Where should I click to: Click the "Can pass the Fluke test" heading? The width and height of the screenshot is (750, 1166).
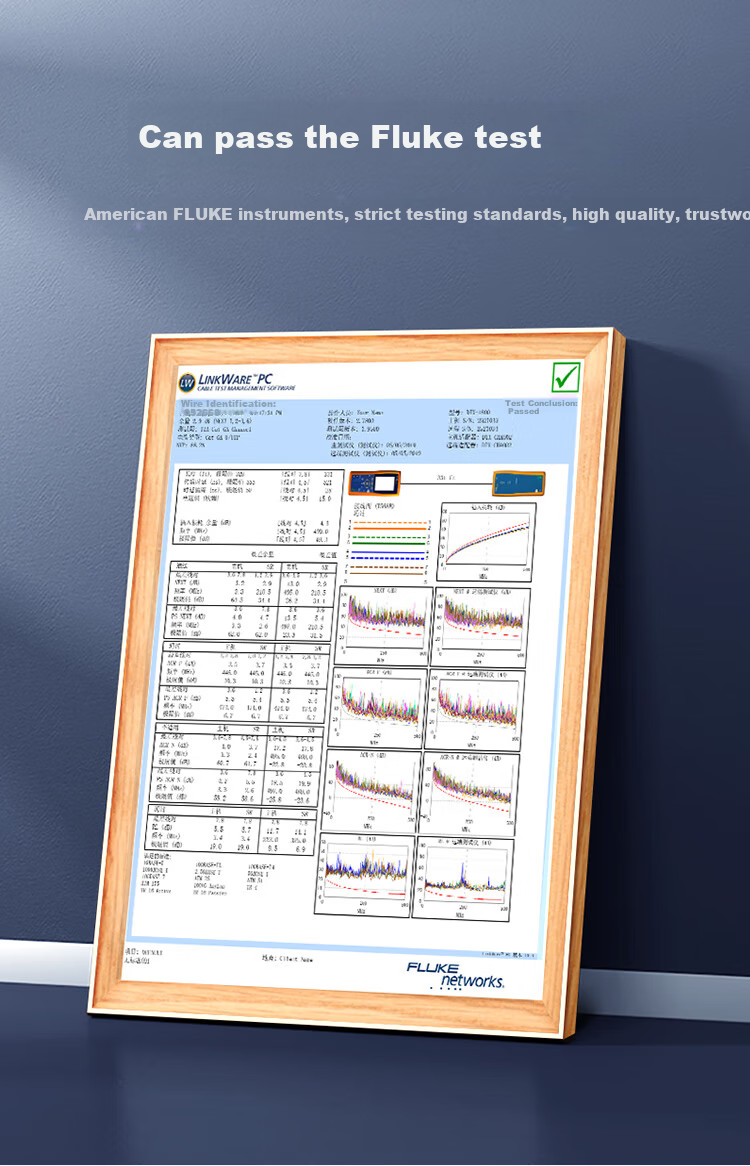340,138
